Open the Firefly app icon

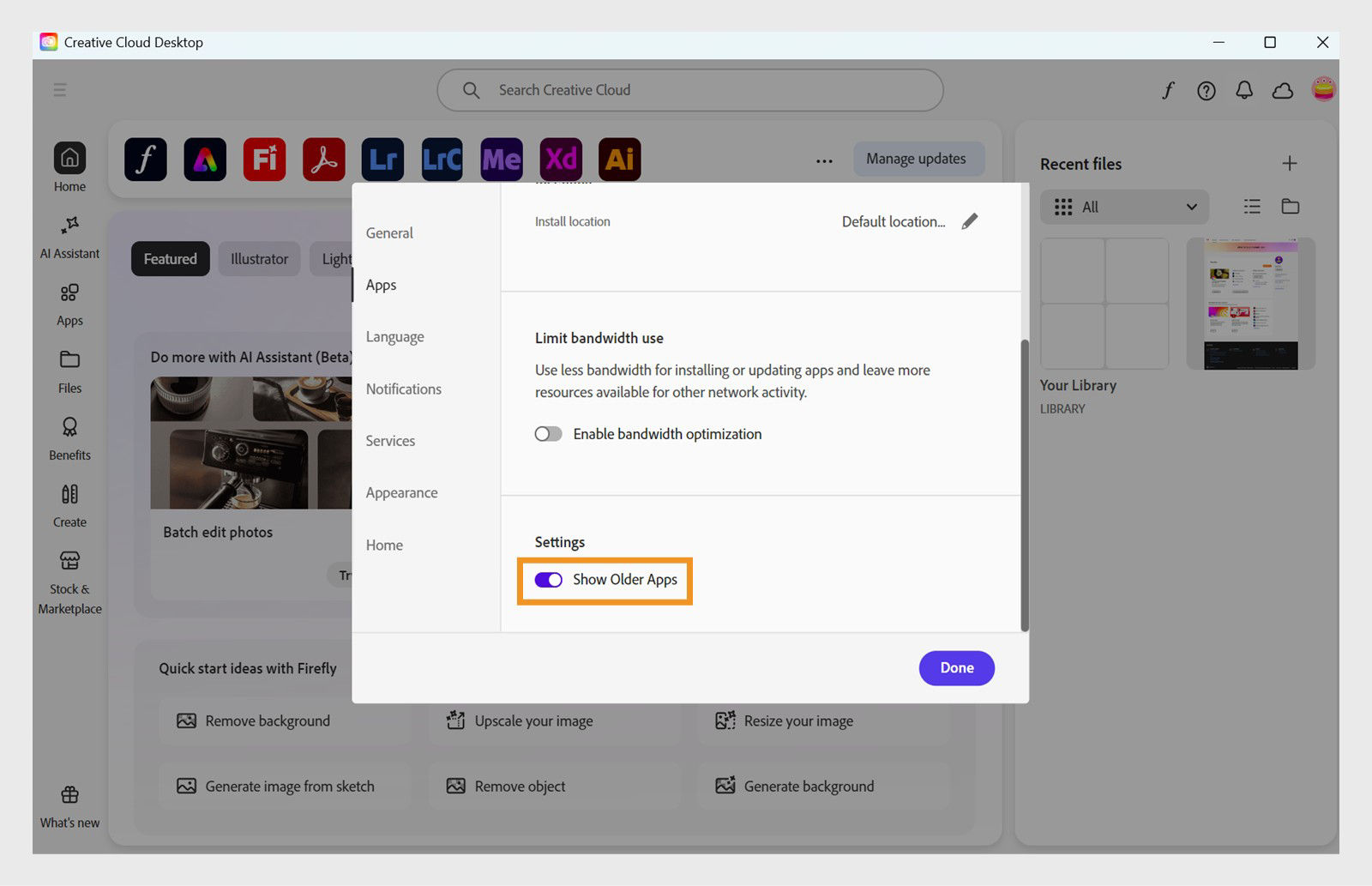(264, 159)
